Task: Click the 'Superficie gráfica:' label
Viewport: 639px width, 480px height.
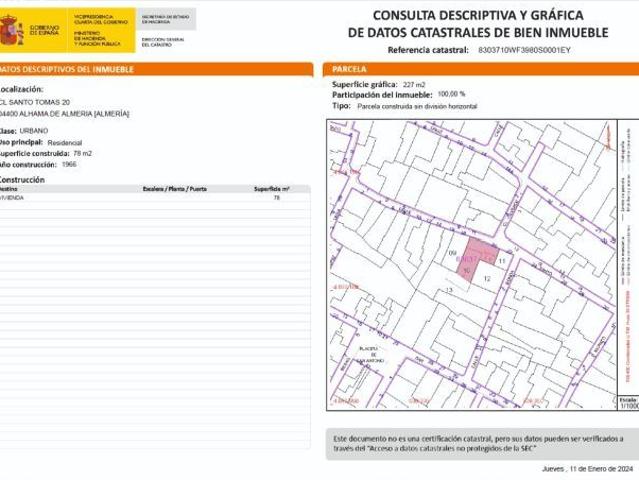Action: (x=364, y=84)
